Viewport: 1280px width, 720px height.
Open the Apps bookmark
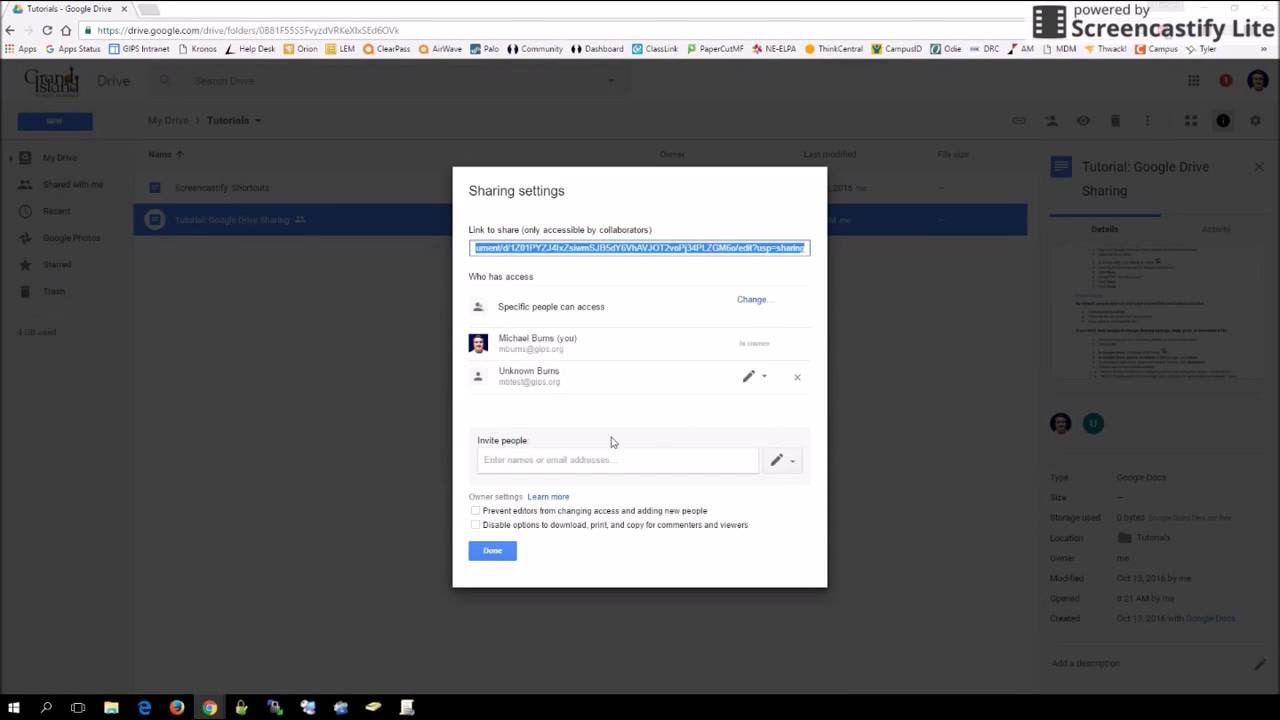(20, 49)
